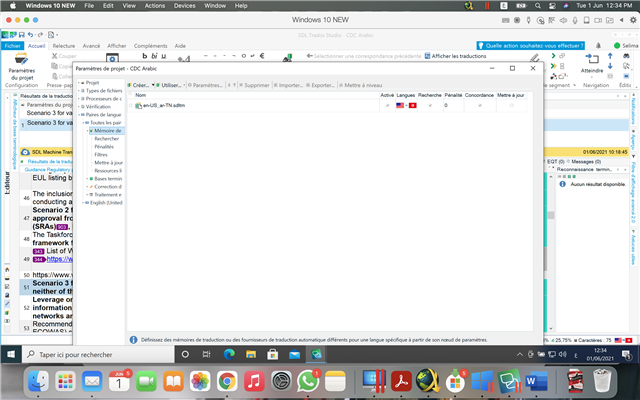Switch to the Avancé ribbon tab
Screen dimensions: 640x400
click(91, 46)
